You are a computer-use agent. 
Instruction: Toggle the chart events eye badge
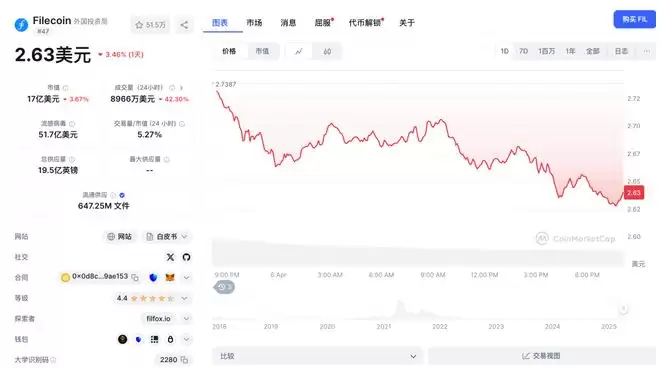pos(224,287)
